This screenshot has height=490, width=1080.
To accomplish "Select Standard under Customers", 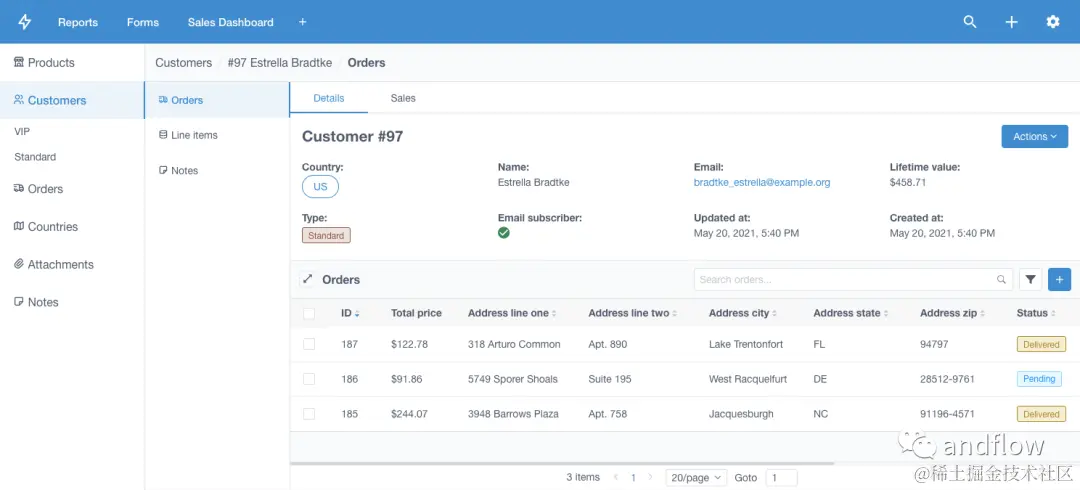I will (x=35, y=156).
